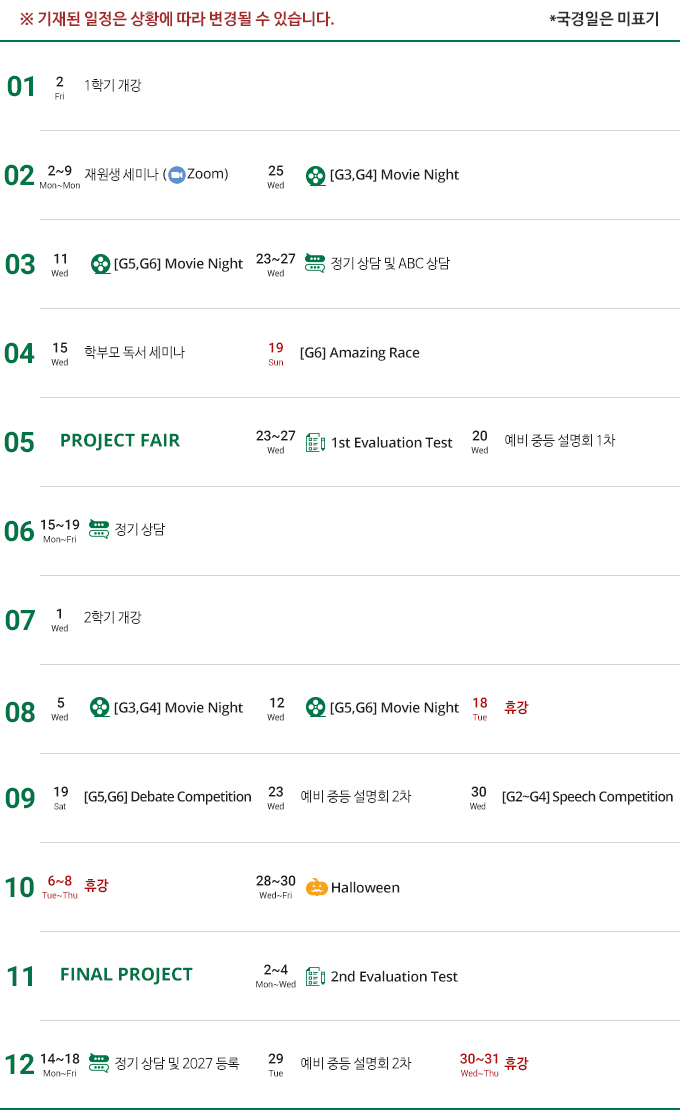Image resolution: width=680 pixels, height=1110 pixels.
Task: Click the 2학기 개강 entry in July
Action: pos(112,618)
